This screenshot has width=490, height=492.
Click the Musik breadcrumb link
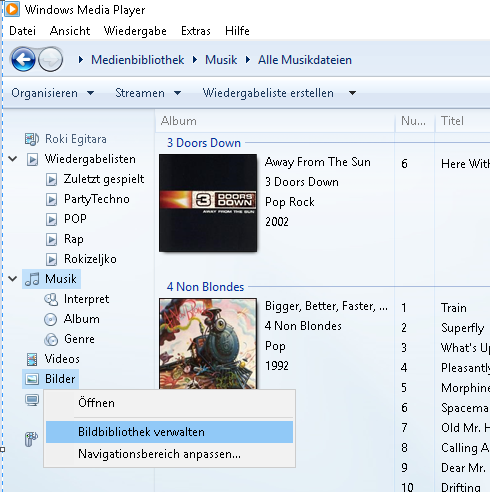[221, 60]
